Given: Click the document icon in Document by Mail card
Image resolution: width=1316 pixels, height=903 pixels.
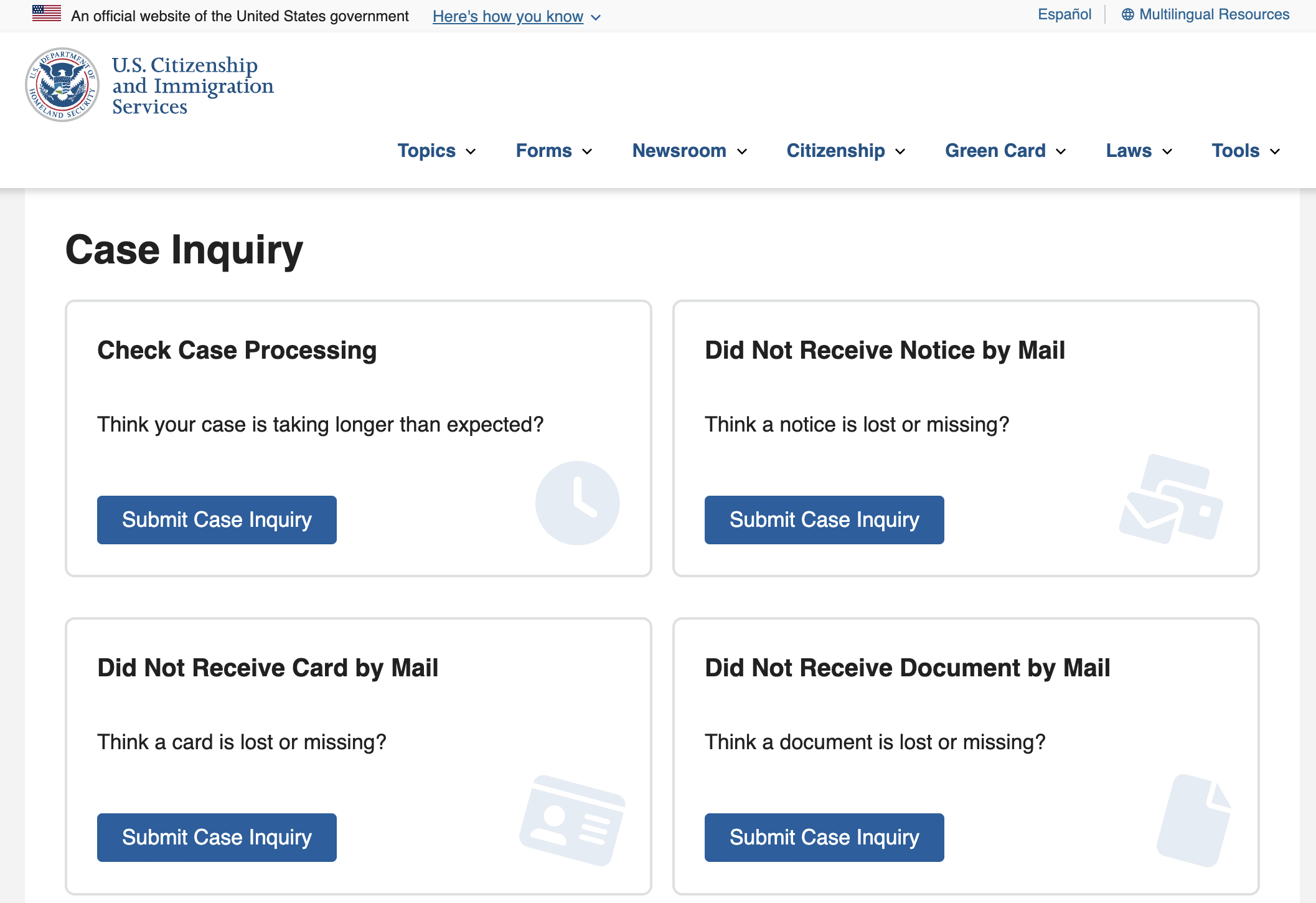Looking at the screenshot, I should 1194,820.
